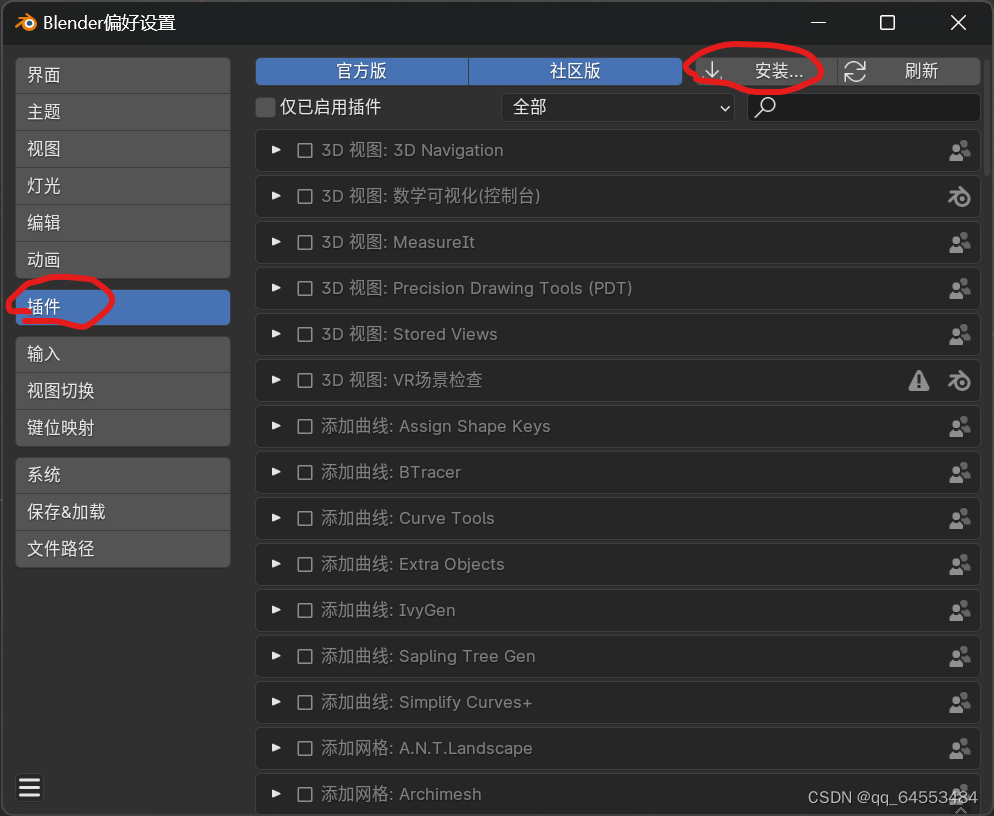
Task: Expand the Assign Shape Keys details
Action: pos(276,425)
